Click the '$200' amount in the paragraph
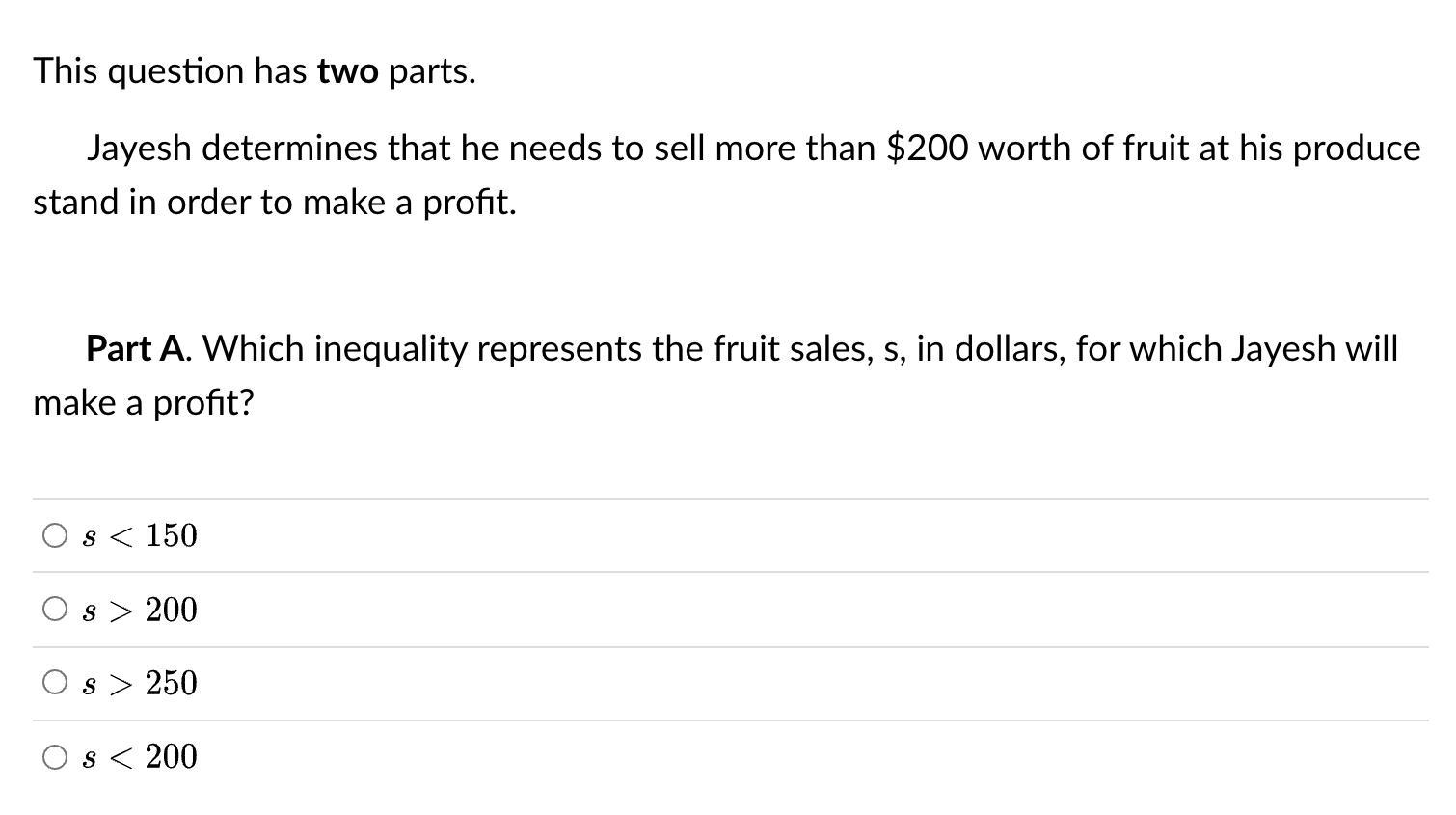 click(928, 149)
